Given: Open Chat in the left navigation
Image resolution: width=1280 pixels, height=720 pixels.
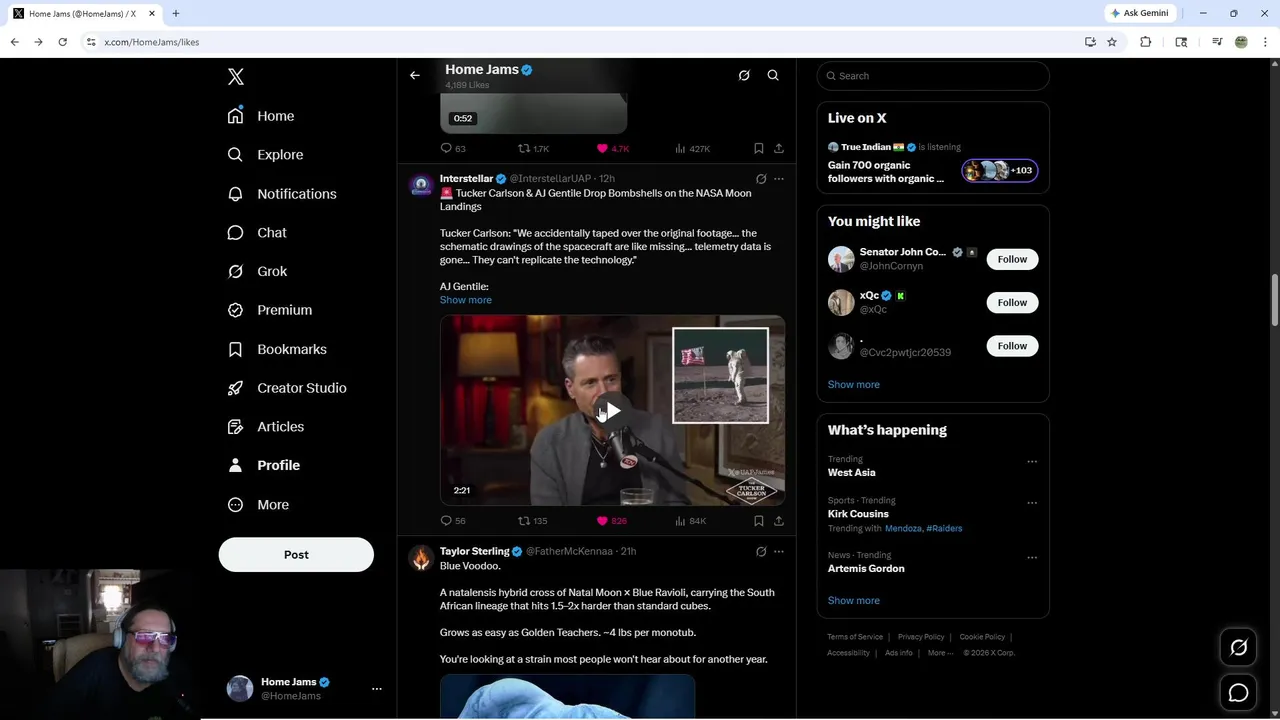Looking at the screenshot, I should [257, 233].
